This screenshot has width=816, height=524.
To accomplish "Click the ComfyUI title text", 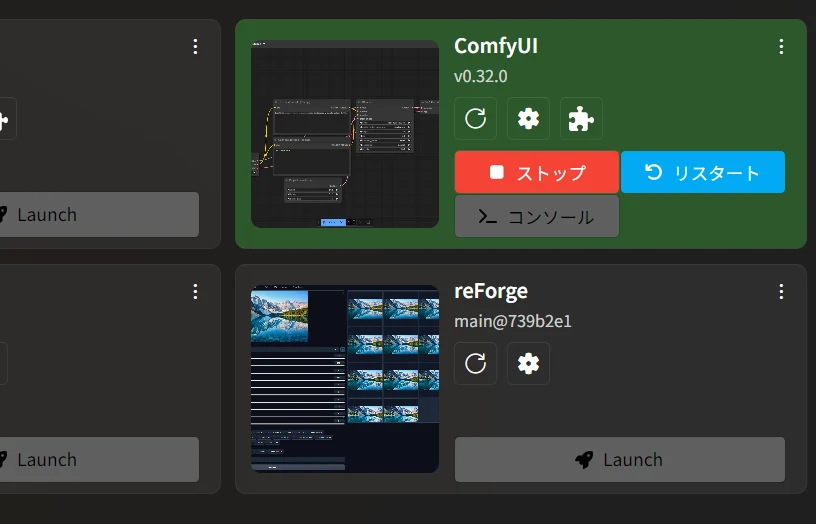I will point(496,46).
